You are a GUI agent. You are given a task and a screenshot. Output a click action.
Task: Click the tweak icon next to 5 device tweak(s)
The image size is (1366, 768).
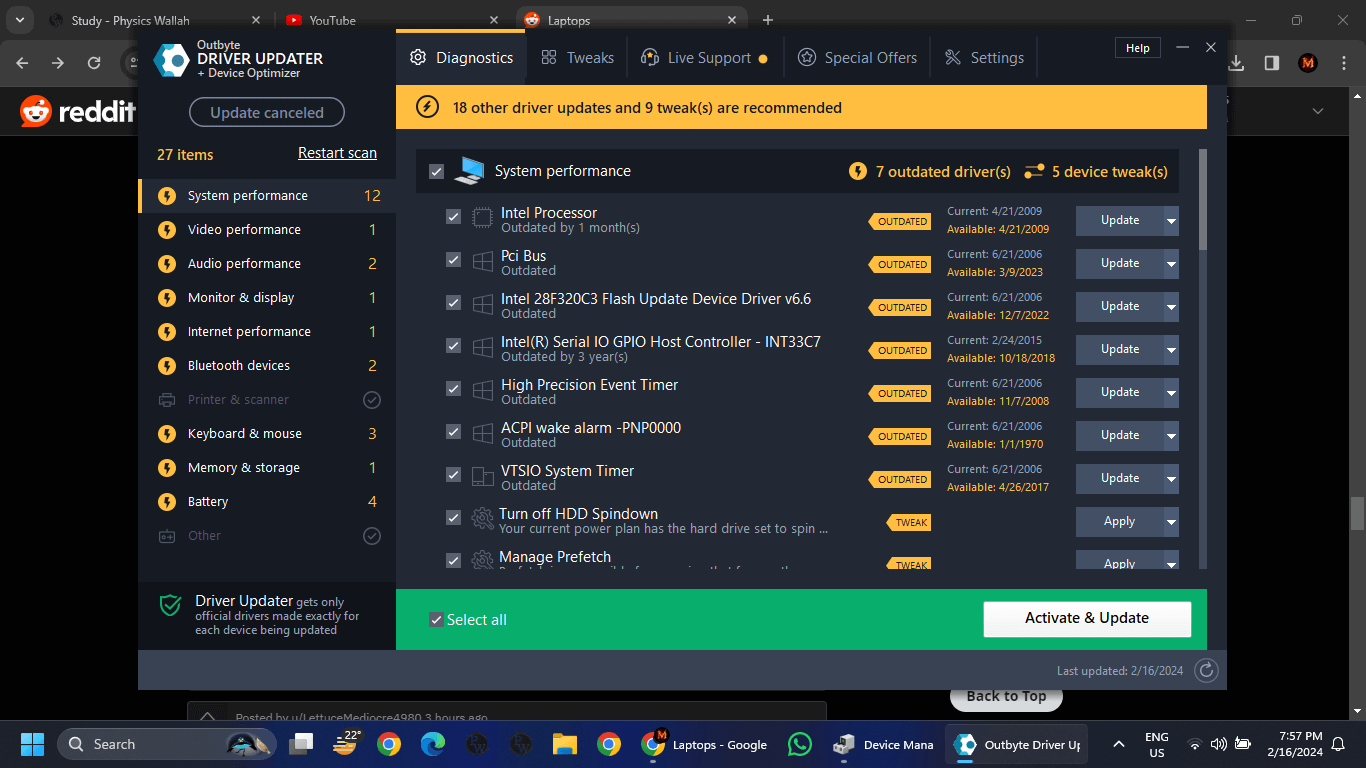point(1034,171)
